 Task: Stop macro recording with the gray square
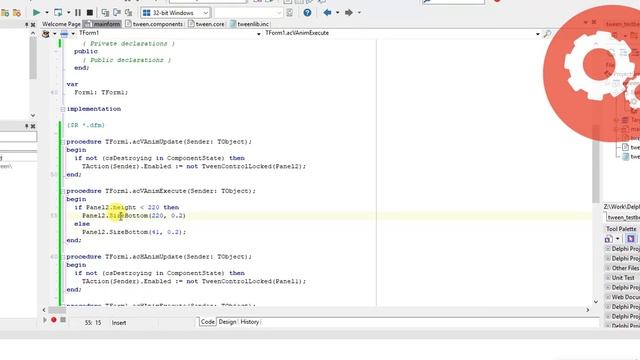pos(63,320)
